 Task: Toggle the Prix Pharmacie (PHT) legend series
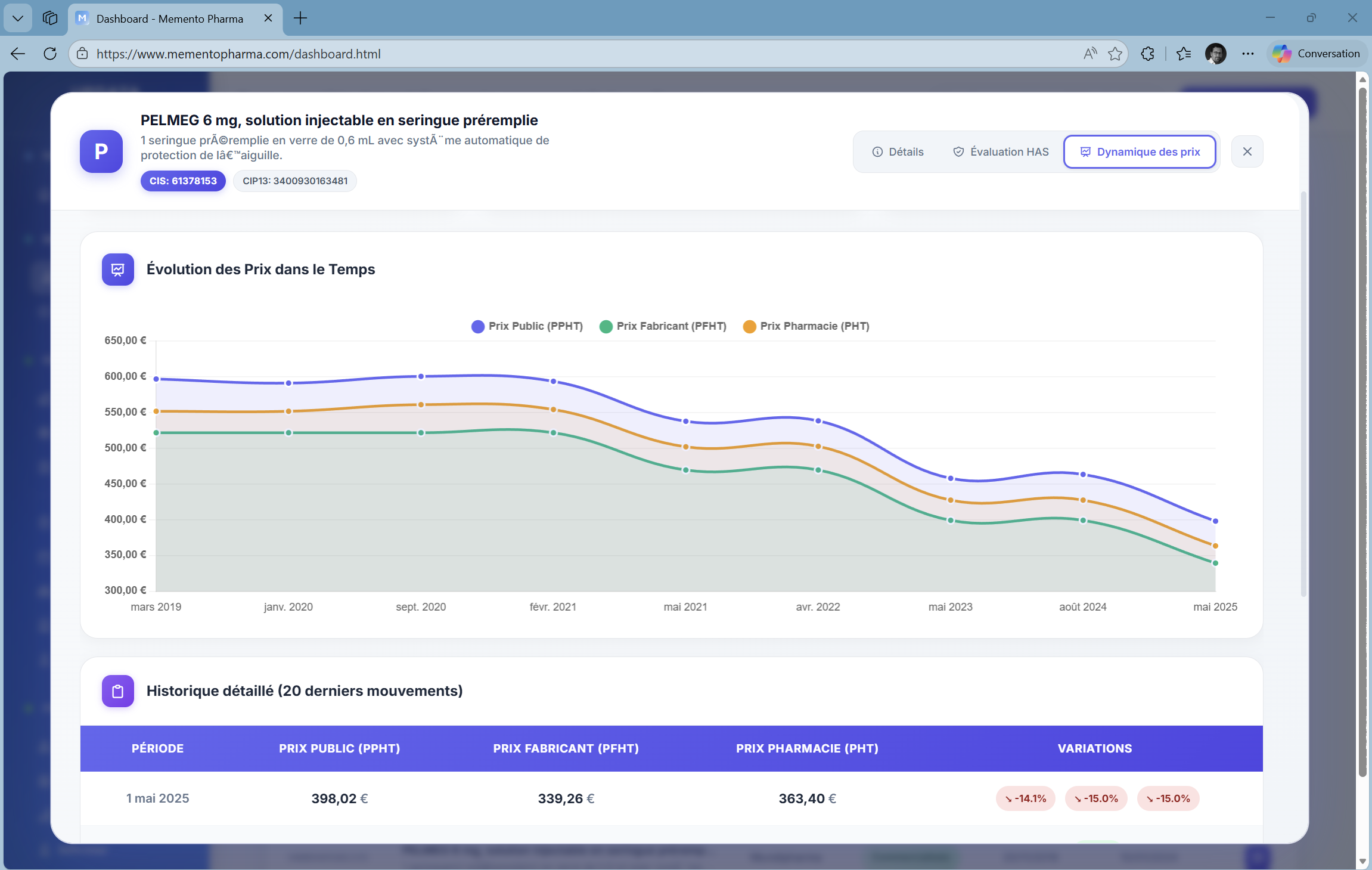click(x=806, y=326)
